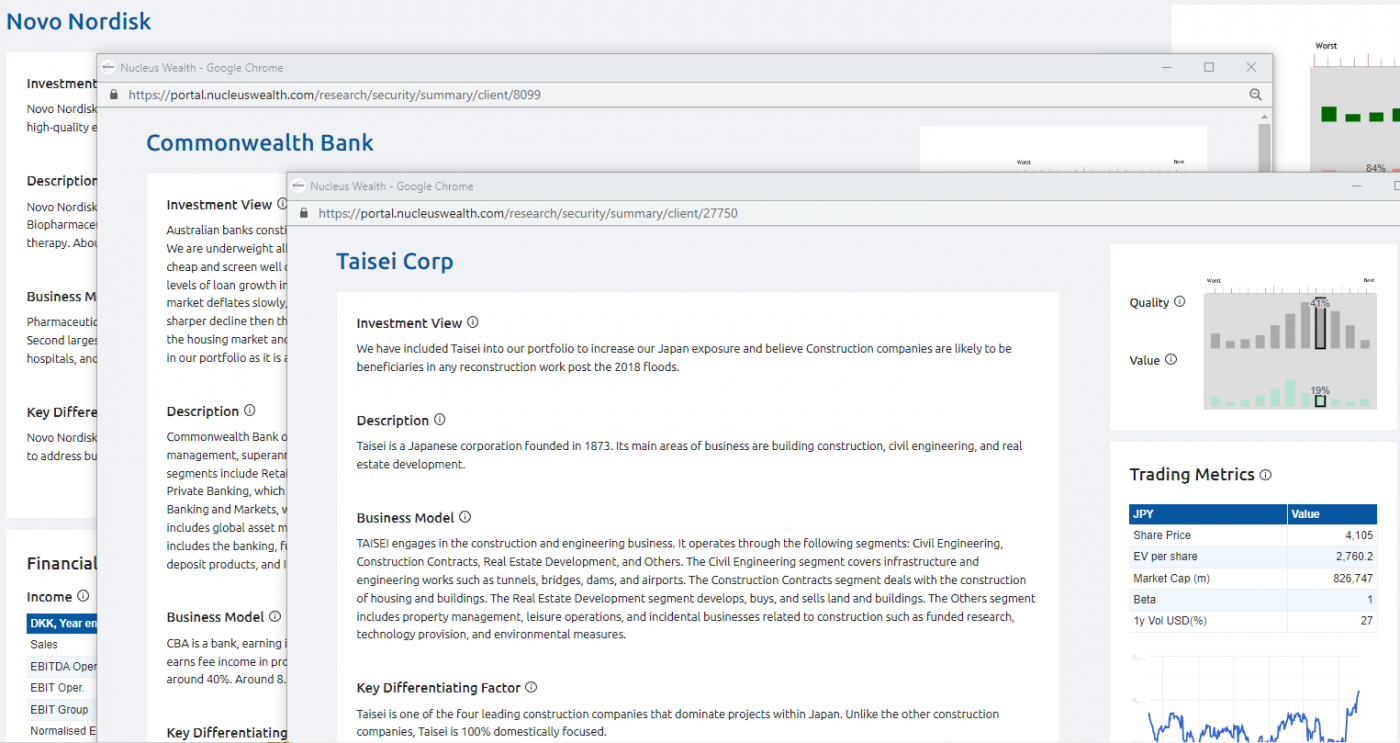The height and width of the screenshot is (743, 1400).
Task: Click the info icon beside Commonwealth Bank Investment View
Action: (x=282, y=204)
